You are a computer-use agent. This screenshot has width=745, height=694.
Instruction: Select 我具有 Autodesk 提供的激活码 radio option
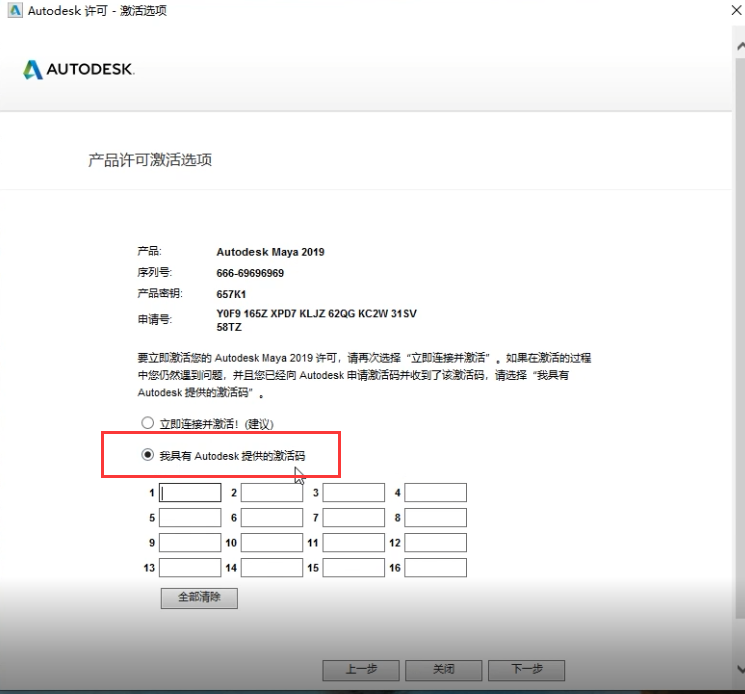pos(147,455)
